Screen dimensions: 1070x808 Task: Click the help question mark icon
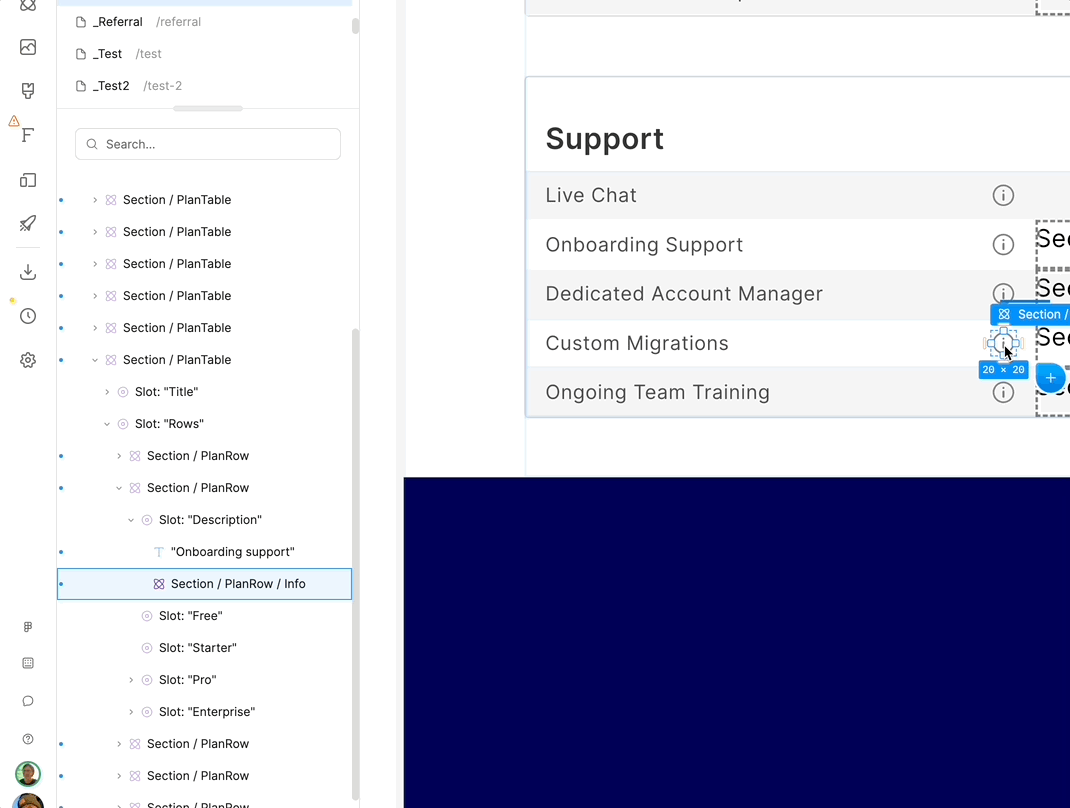(28, 739)
